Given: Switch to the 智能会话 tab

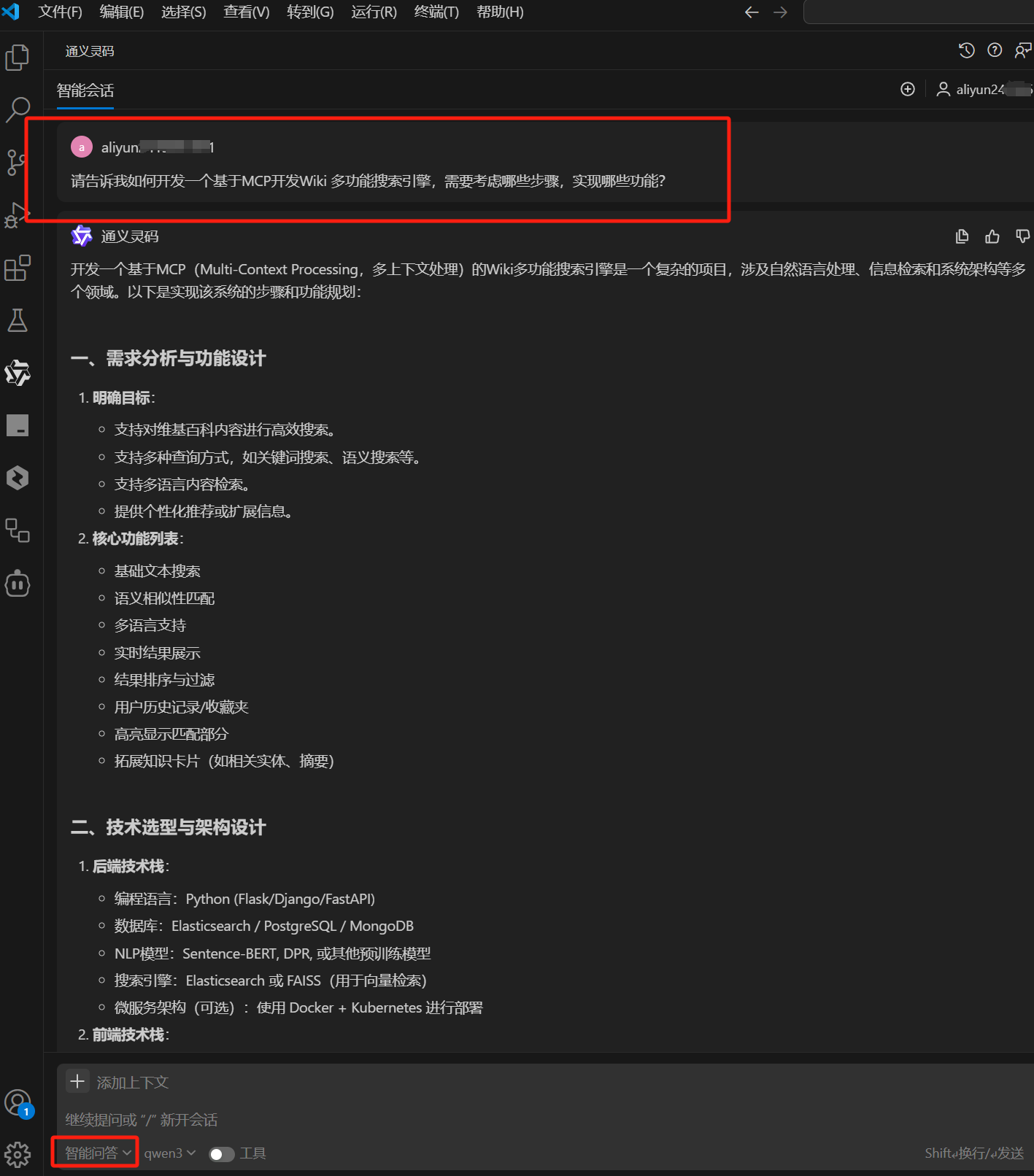Looking at the screenshot, I should tap(85, 90).
